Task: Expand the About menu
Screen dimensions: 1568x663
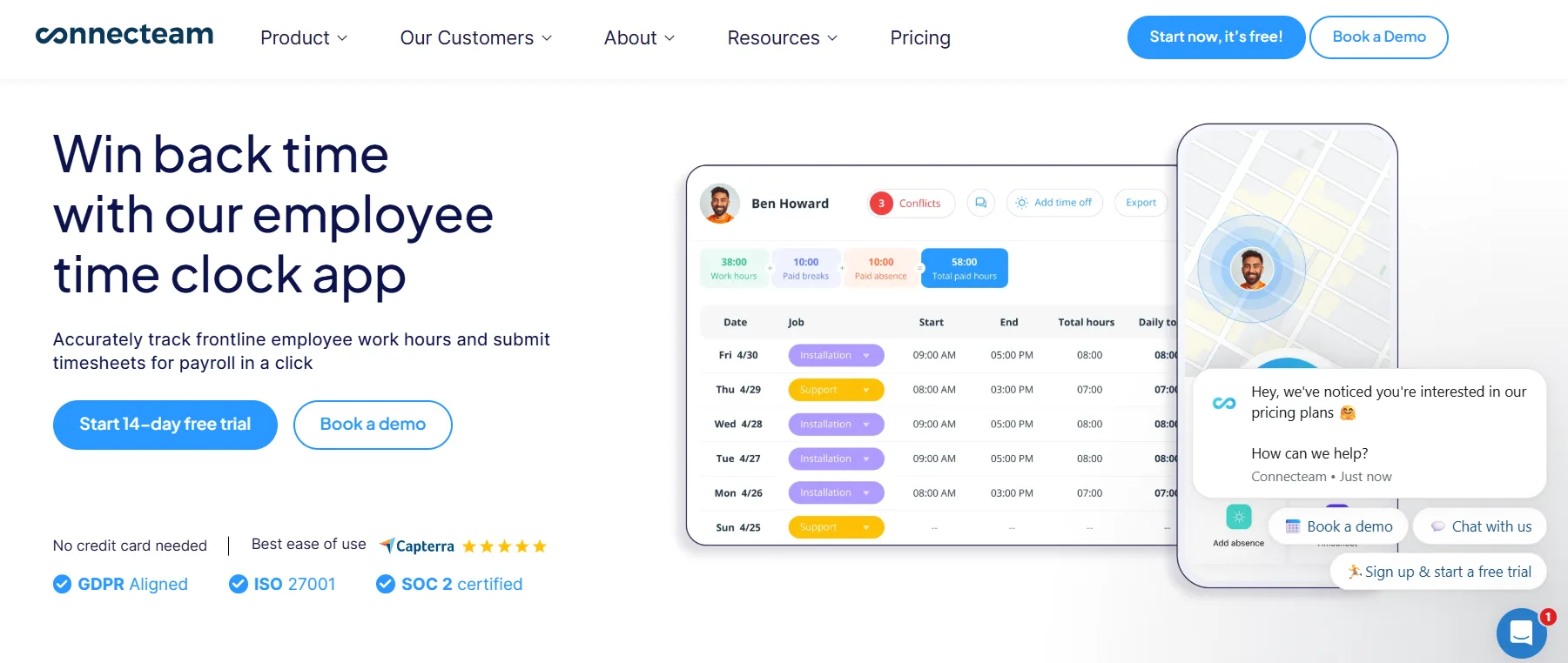Action: (640, 37)
